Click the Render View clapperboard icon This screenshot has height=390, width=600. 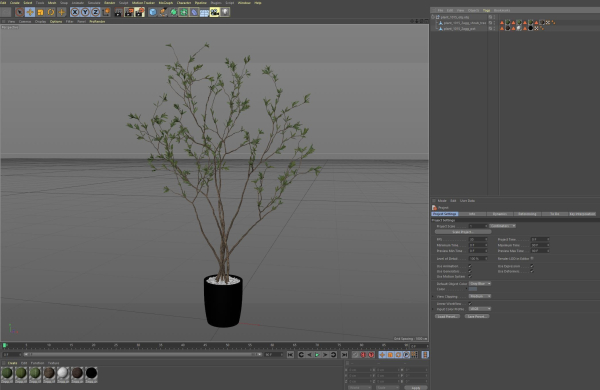(x=118, y=12)
